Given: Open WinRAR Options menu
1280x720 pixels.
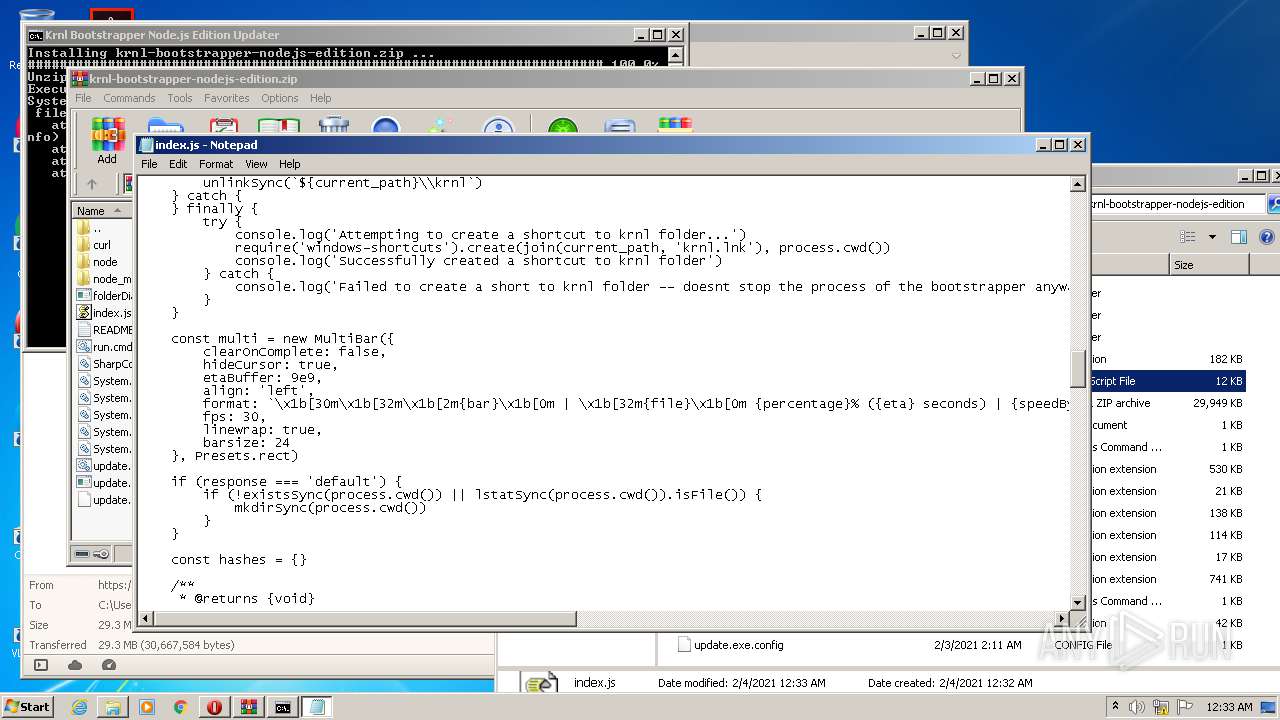Looking at the screenshot, I should [x=280, y=98].
